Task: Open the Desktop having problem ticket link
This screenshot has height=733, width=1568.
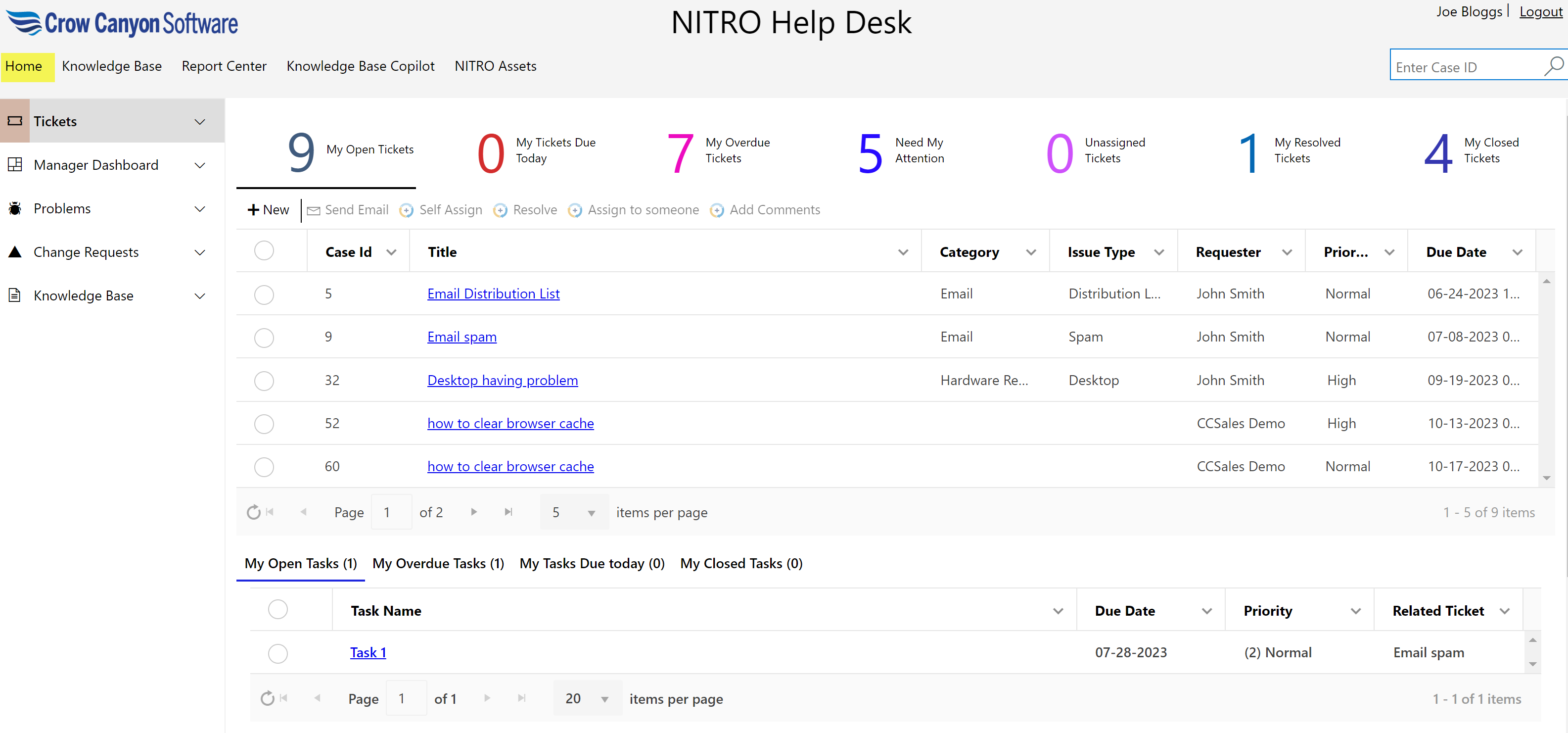Action: point(502,380)
